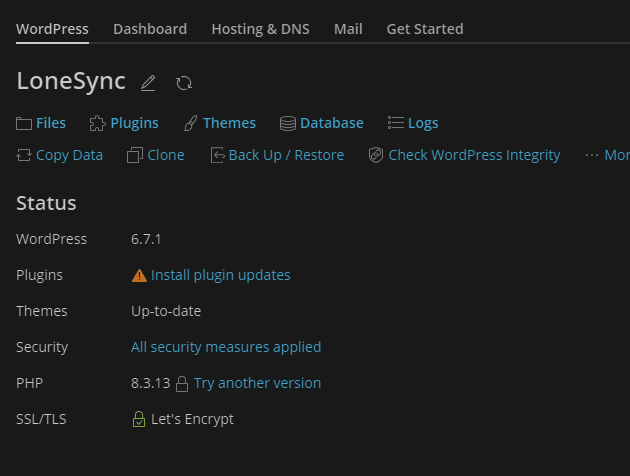Open the Logs viewer
This screenshot has width=630, height=476.
click(x=413, y=123)
